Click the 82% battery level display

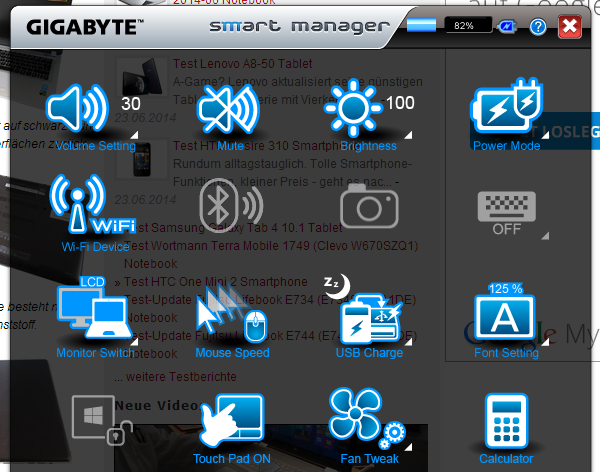pyautogui.click(x=468, y=26)
